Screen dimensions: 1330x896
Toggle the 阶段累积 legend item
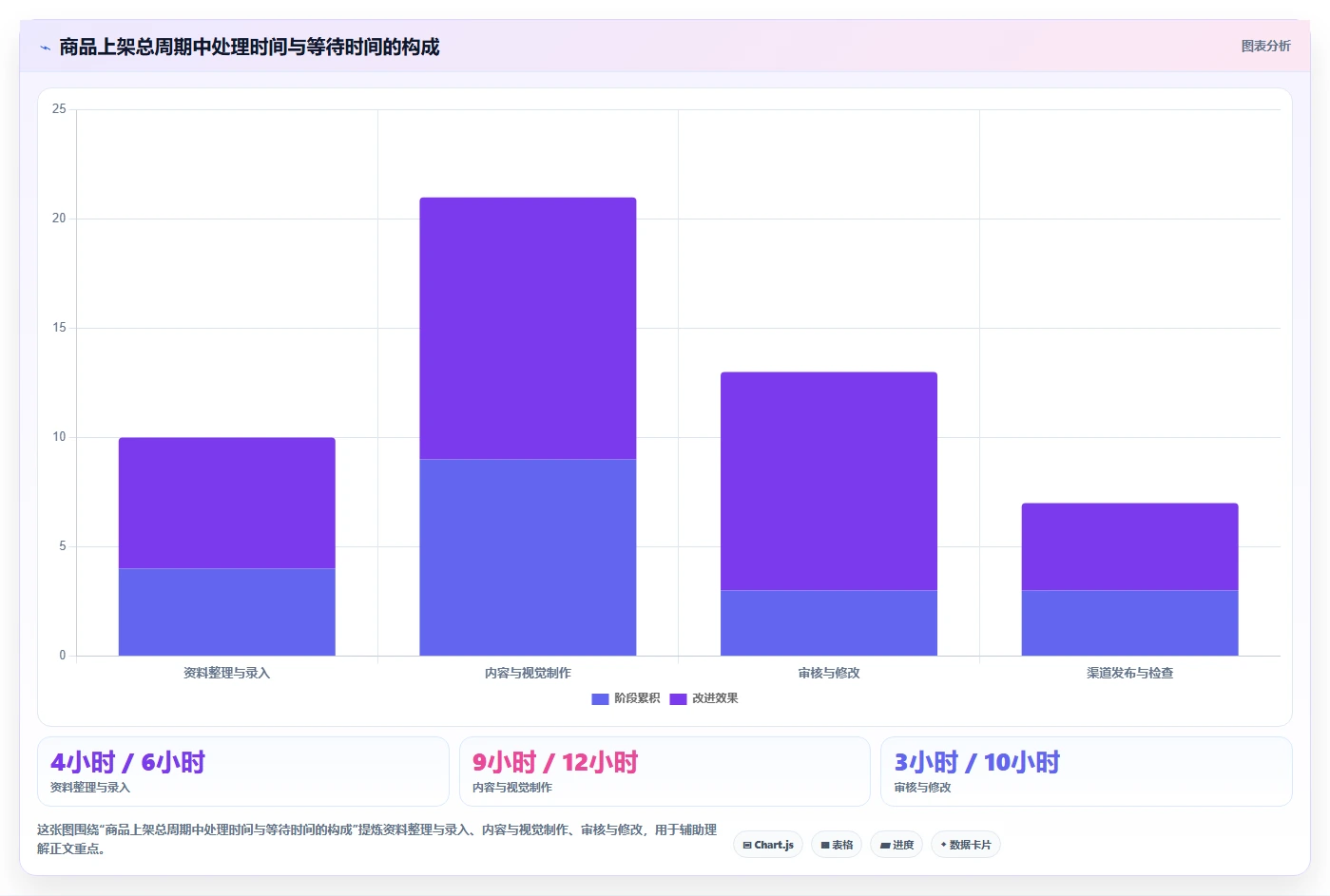point(626,698)
